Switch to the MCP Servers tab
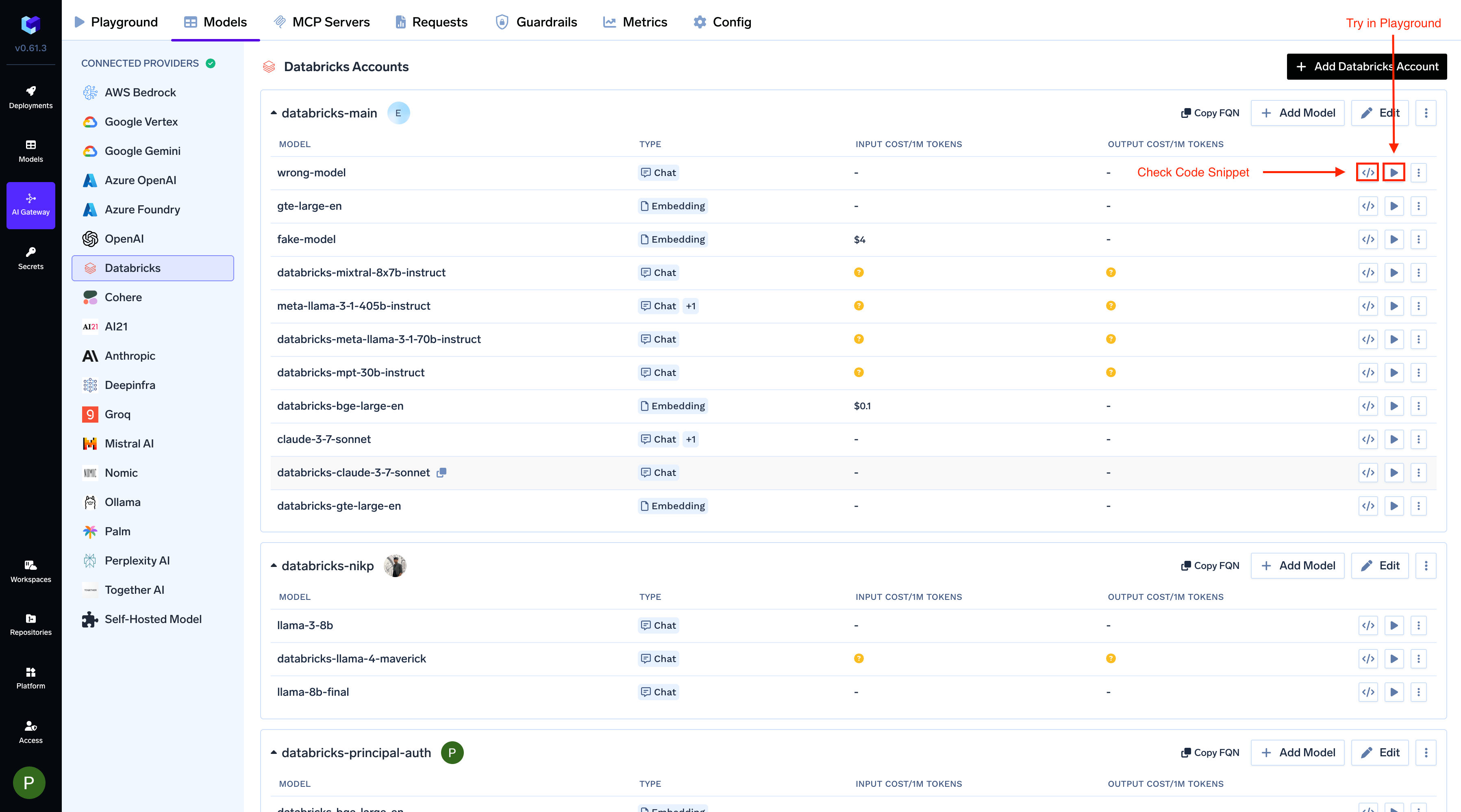 (x=322, y=22)
